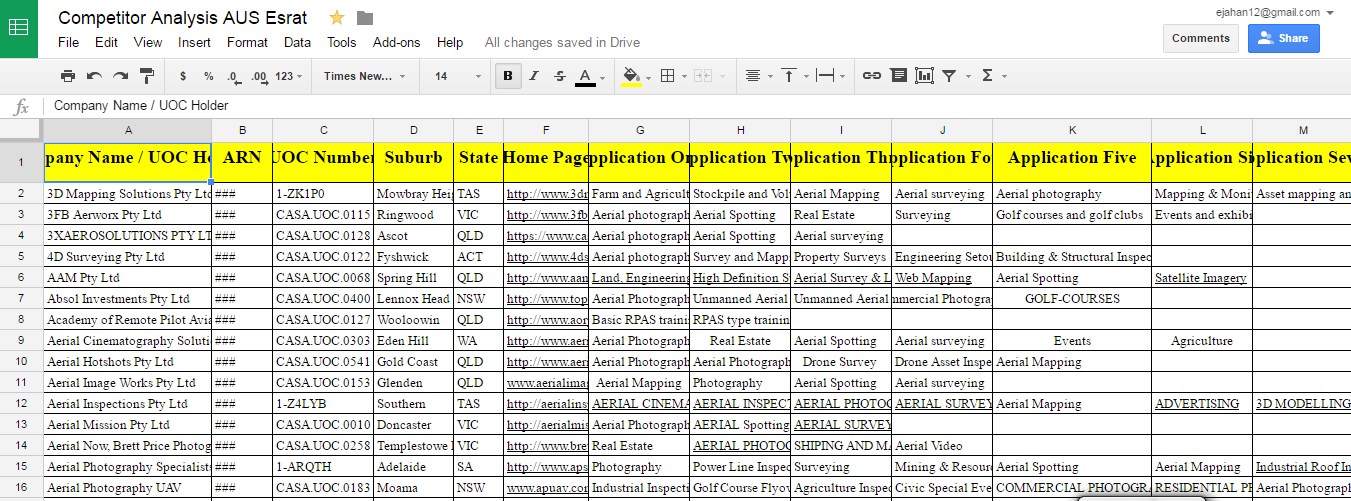Open the Add-ons menu

[396, 43]
